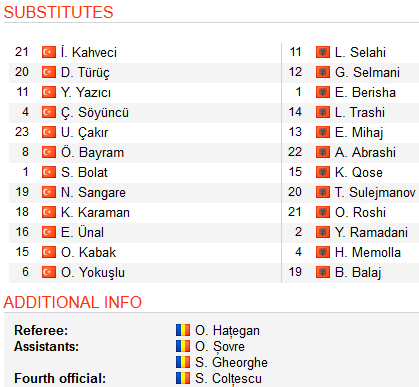The height and width of the screenshot is (387, 419).
Task: Click Turkey flag beside Ç. Söyüncü
Action: pos(49,112)
